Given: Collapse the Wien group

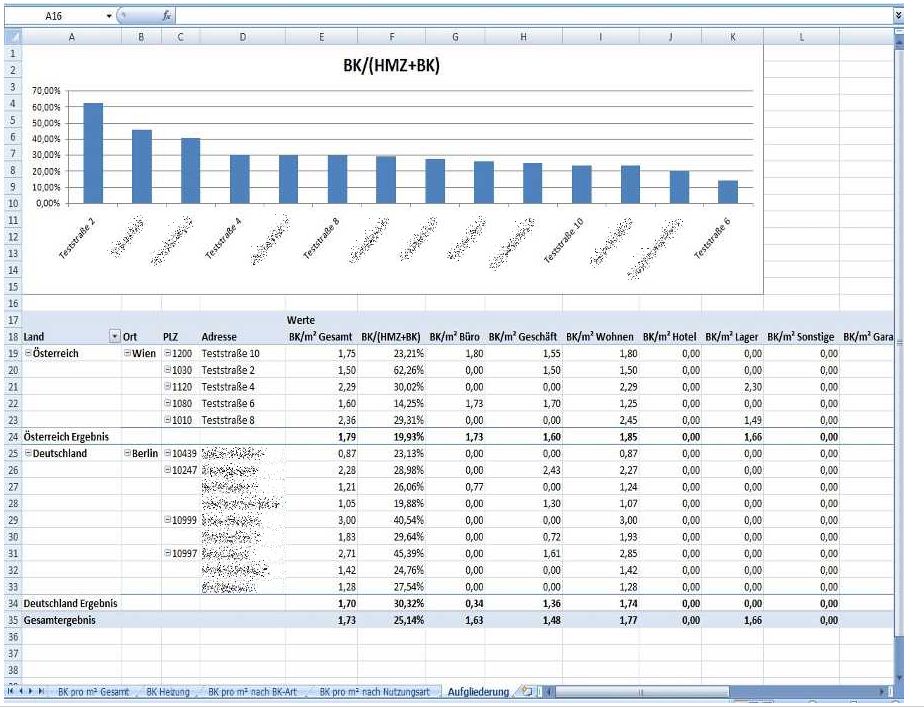Looking at the screenshot, I should click(x=127, y=353).
